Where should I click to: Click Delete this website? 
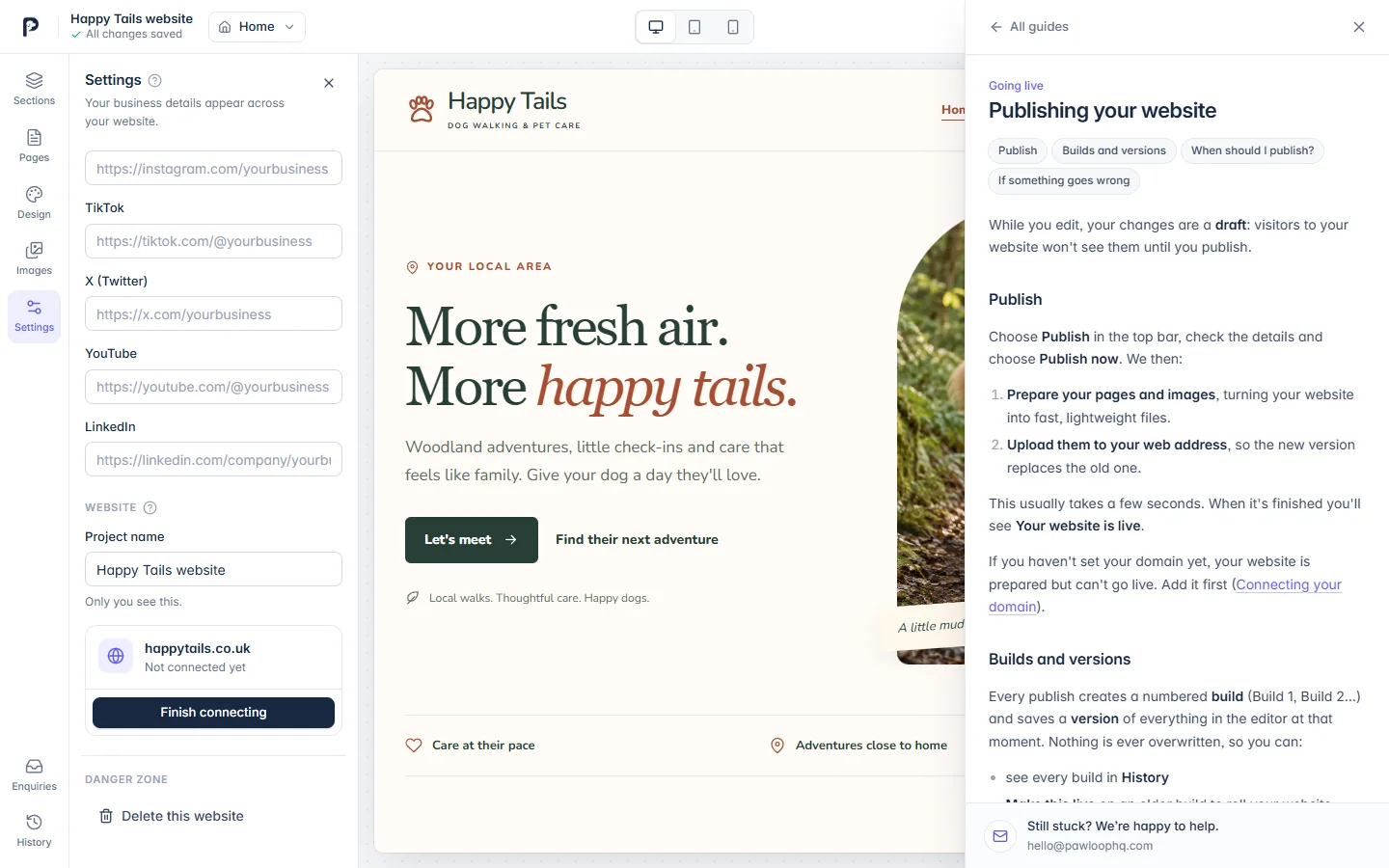pyautogui.click(x=172, y=816)
